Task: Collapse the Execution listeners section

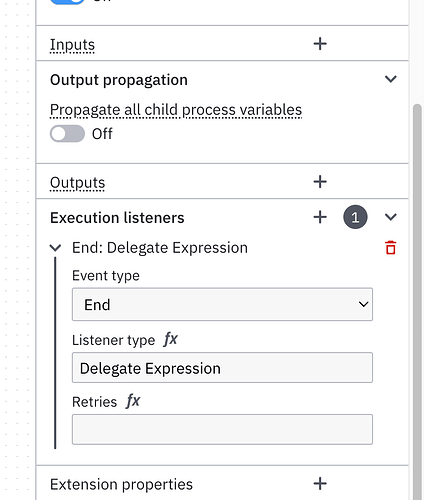Action: 391,217
